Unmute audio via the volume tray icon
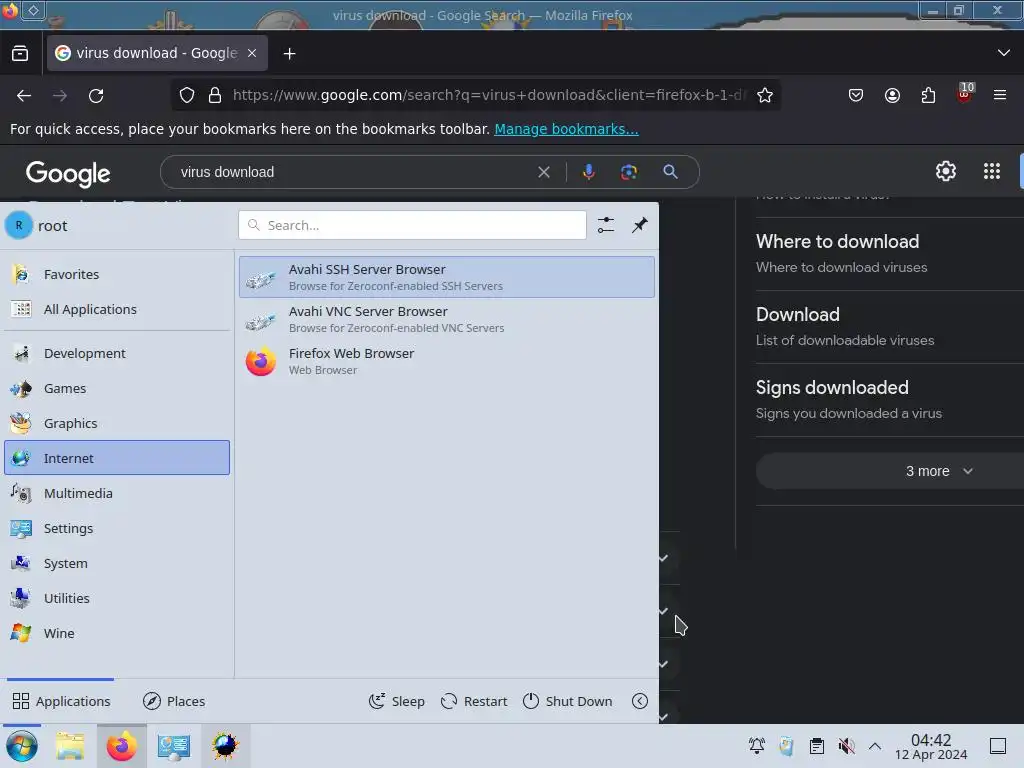The width and height of the screenshot is (1024, 768). point(846,746)
